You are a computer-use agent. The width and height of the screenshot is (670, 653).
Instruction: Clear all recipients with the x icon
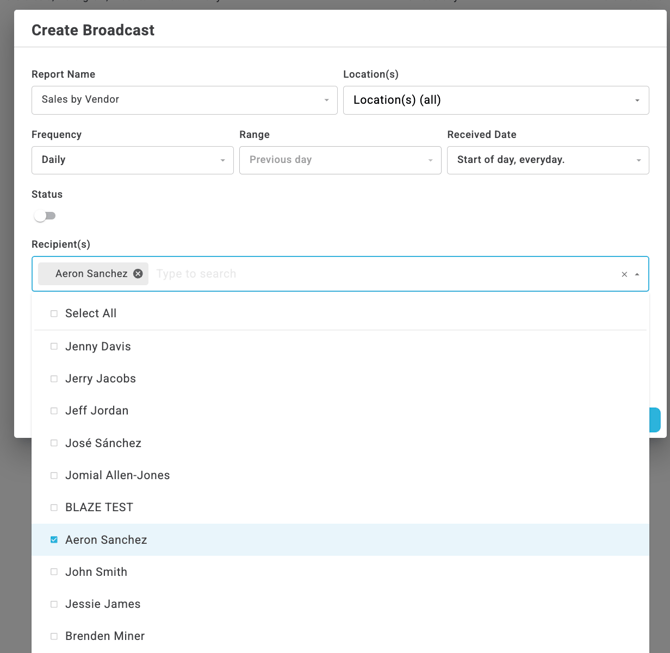tap(624, 275)
